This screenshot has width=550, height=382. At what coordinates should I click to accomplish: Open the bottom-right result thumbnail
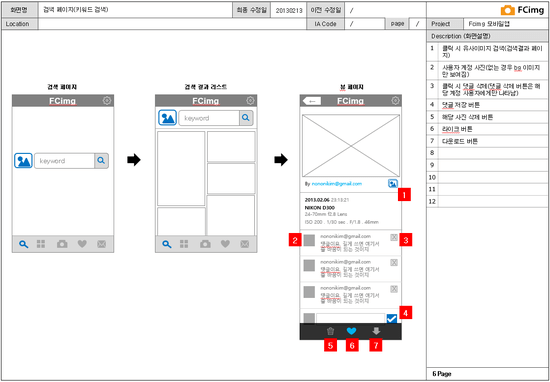click(231, 215)
